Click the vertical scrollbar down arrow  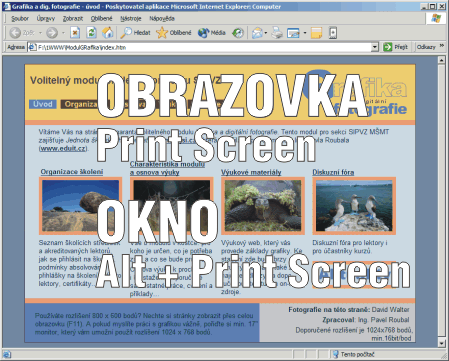click(441, 343)
